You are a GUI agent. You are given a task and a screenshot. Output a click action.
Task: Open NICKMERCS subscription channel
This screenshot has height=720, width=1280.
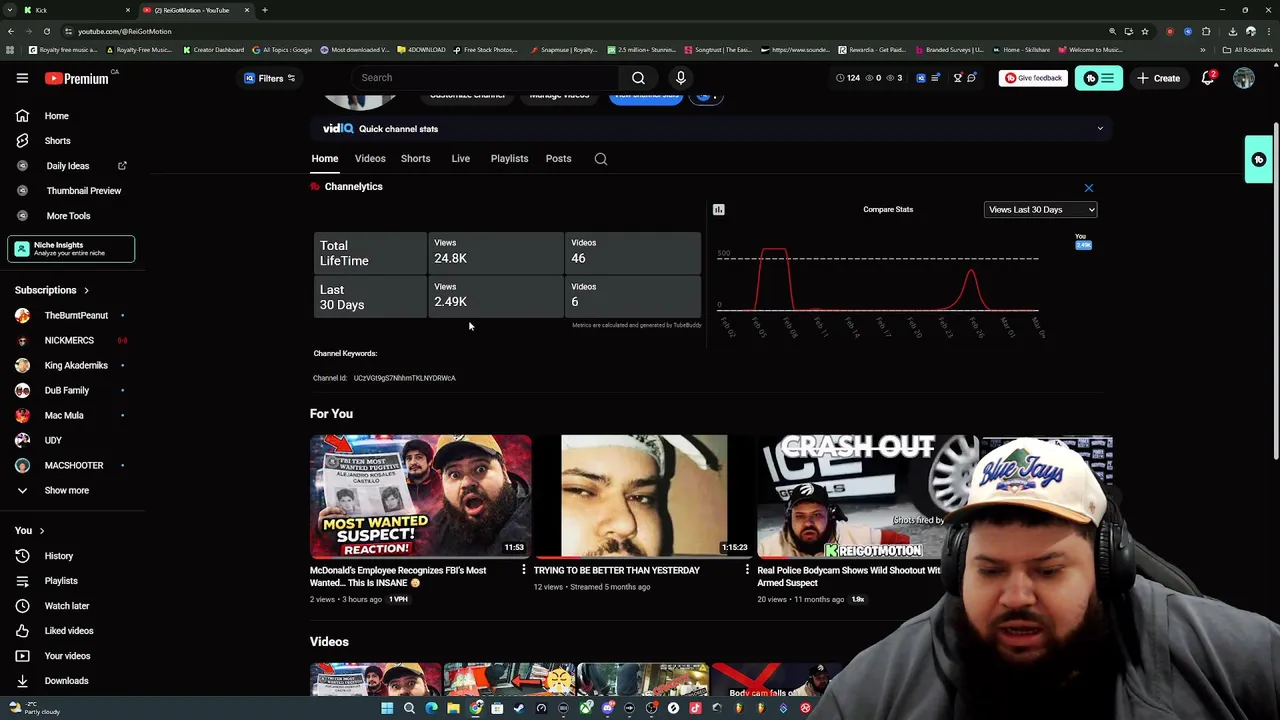(70, 341)
